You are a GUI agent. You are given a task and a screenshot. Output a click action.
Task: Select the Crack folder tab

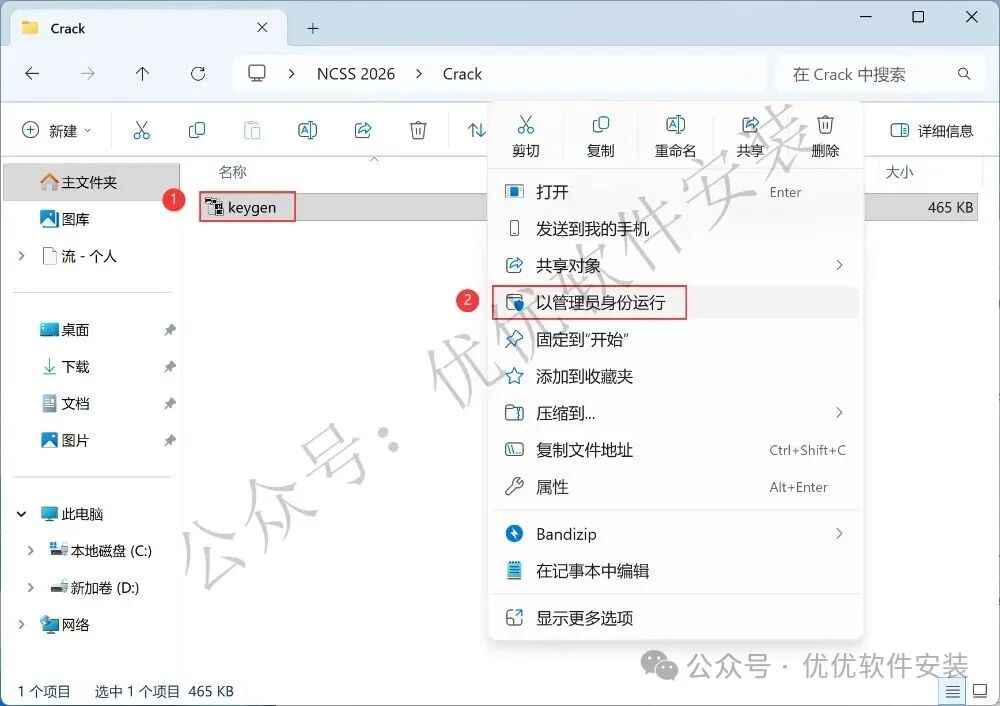[149, 28]
